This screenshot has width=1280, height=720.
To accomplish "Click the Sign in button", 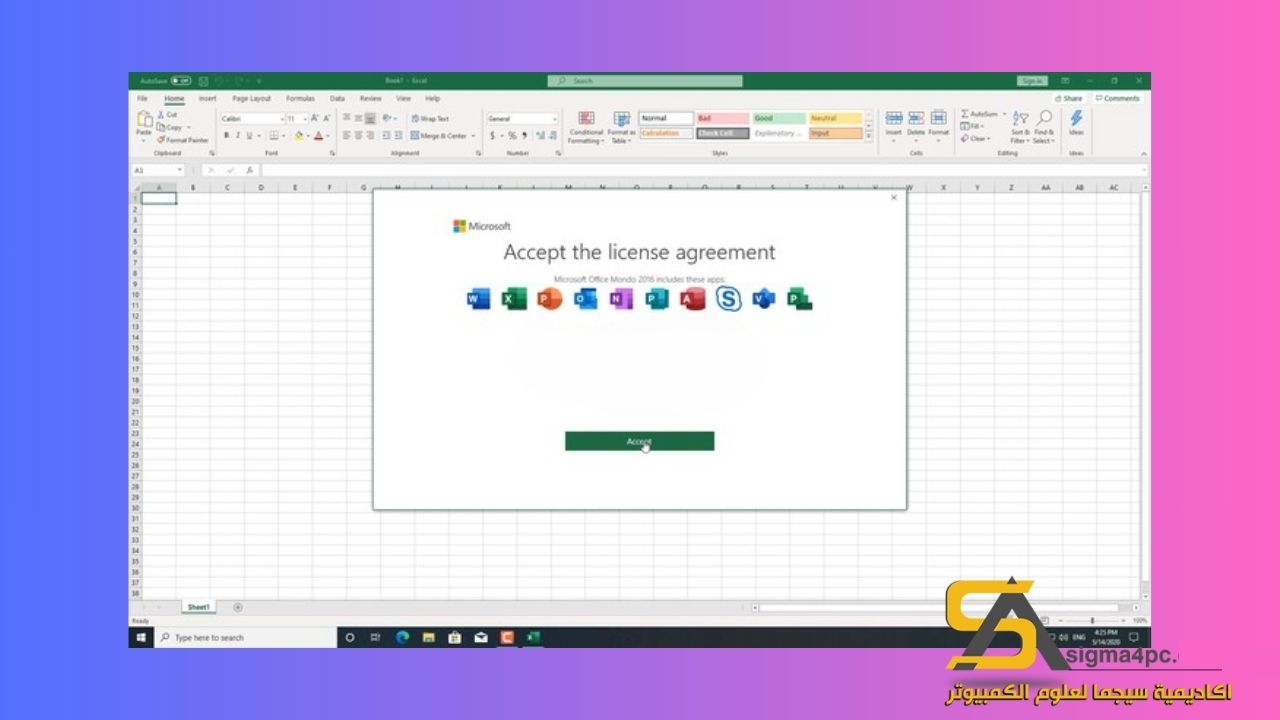I will point(1032,81).
